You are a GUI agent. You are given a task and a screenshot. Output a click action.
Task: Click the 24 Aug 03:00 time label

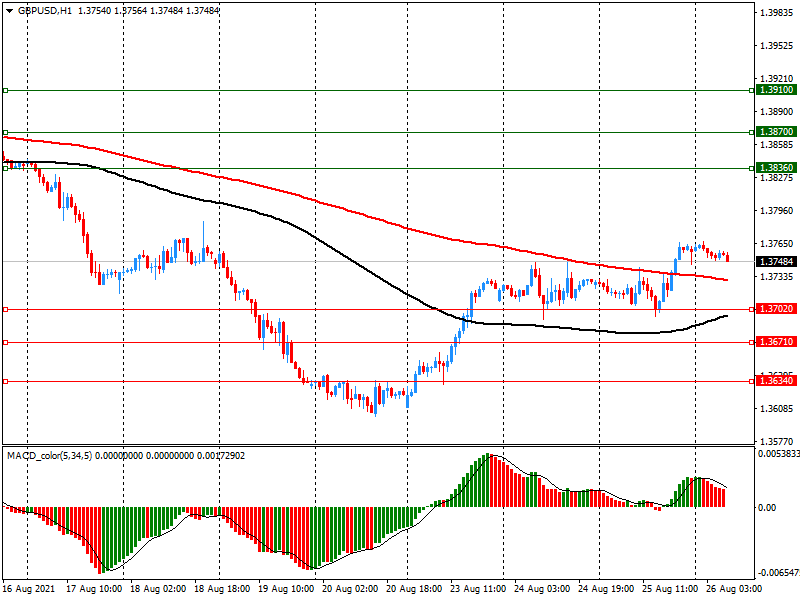tap(542, 588)
